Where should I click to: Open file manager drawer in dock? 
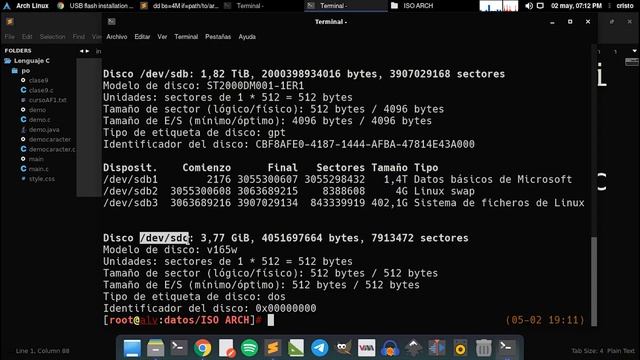coord(156,348)
